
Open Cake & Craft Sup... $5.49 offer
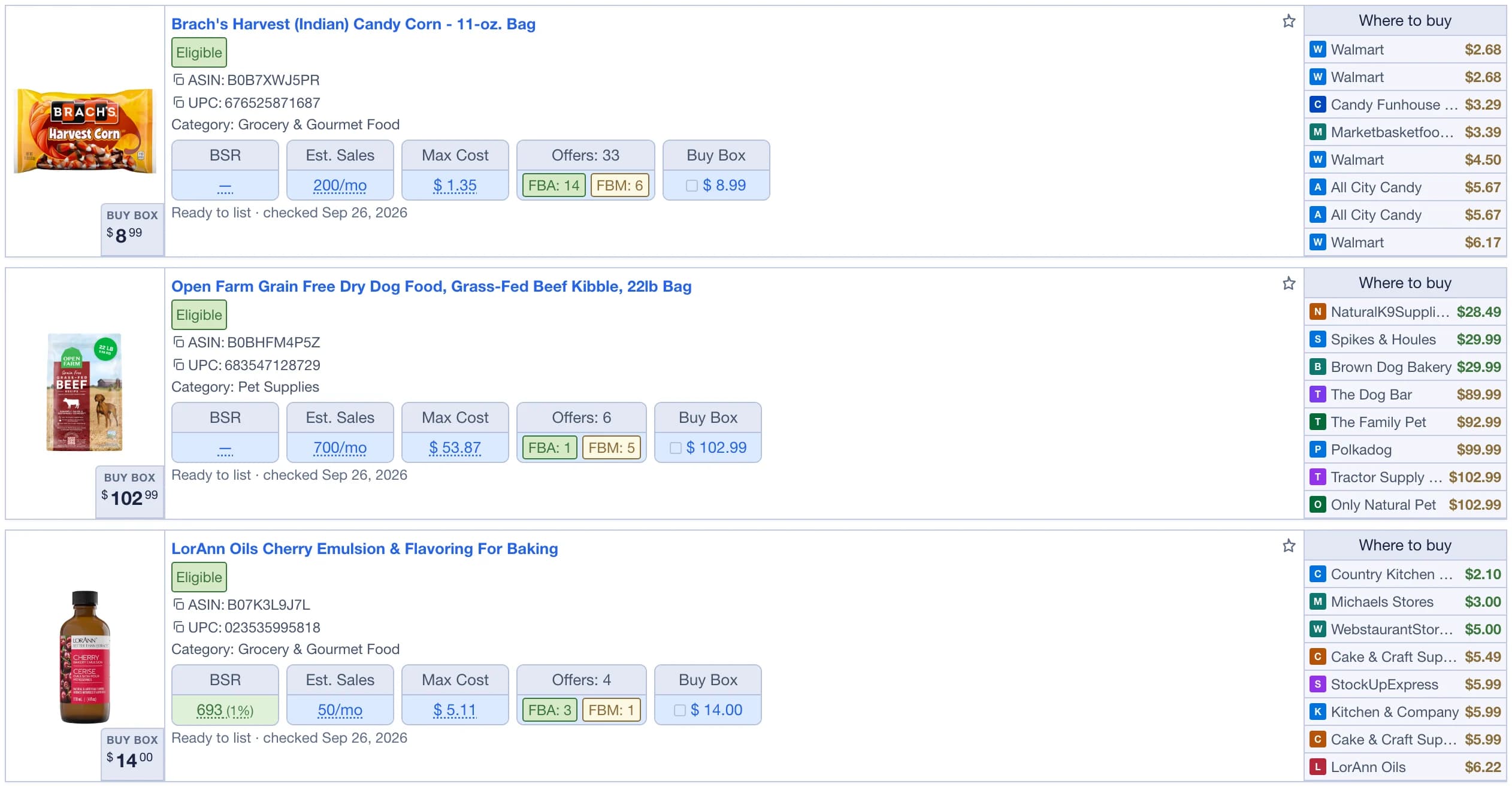[x=1405, y=657]
